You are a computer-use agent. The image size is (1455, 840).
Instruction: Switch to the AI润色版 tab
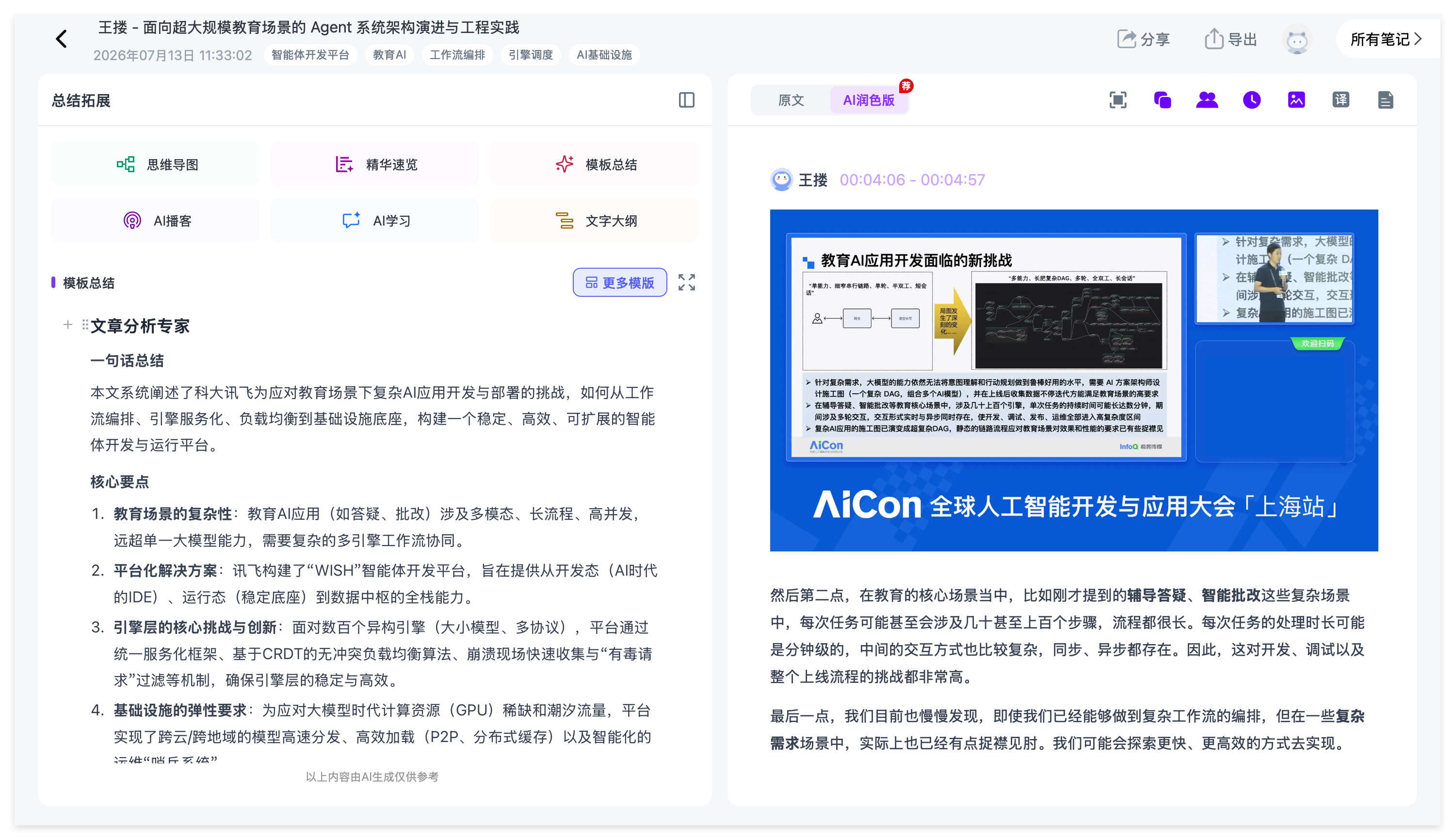coord(868,100)
